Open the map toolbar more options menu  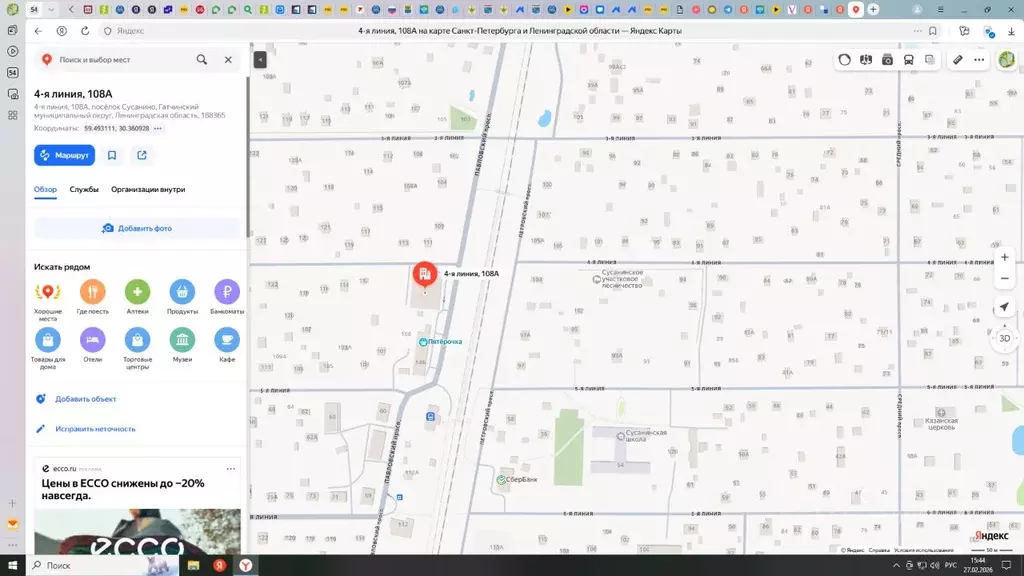[979, 60]
